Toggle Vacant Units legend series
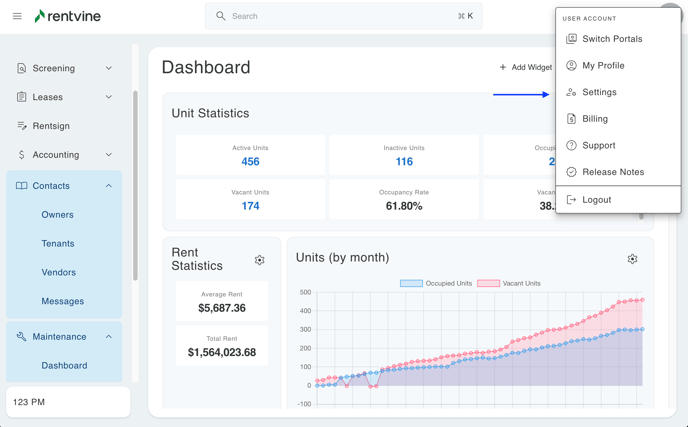This screenshot has height=427, width=688. (x=509, y=283)
